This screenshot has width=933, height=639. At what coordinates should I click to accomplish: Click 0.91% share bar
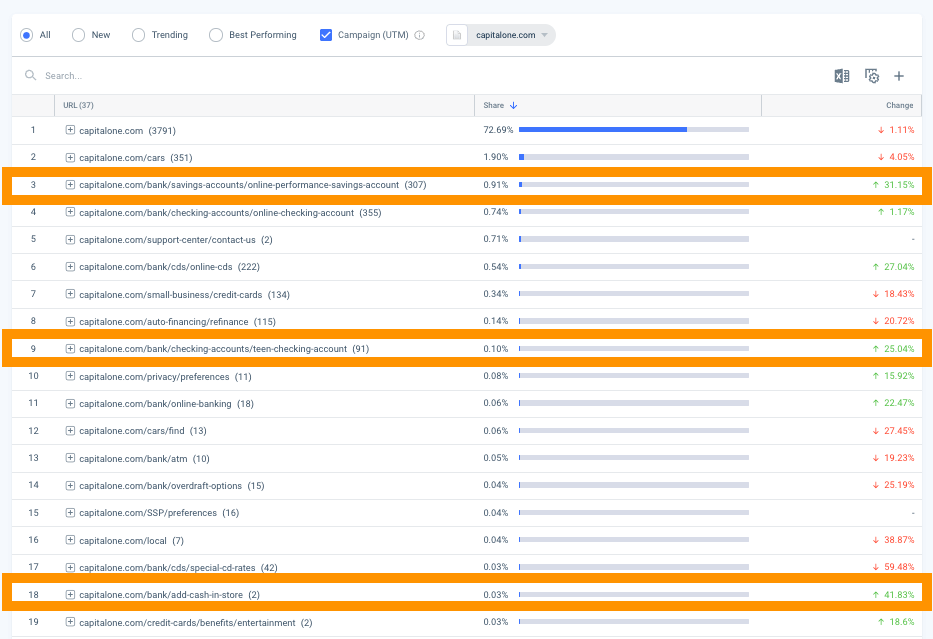pos(634,184)
